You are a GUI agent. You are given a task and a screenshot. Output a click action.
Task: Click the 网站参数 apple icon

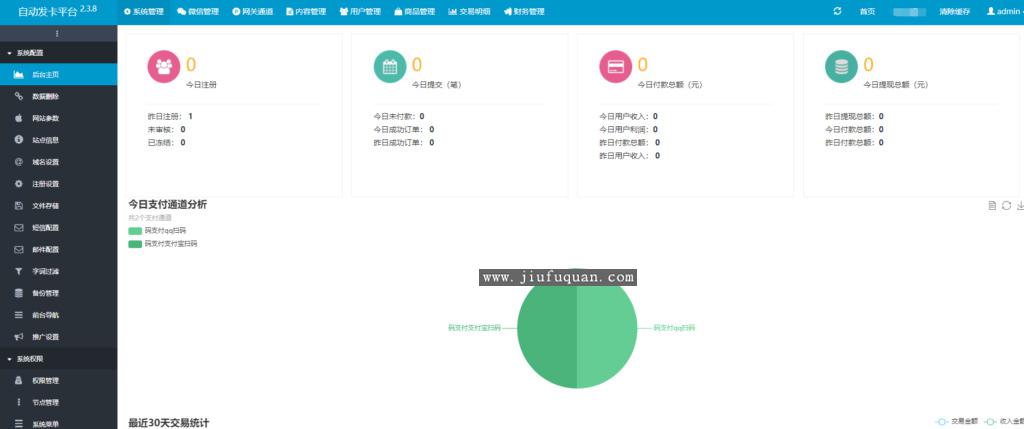pyautogui.click(x=19, y=118)
